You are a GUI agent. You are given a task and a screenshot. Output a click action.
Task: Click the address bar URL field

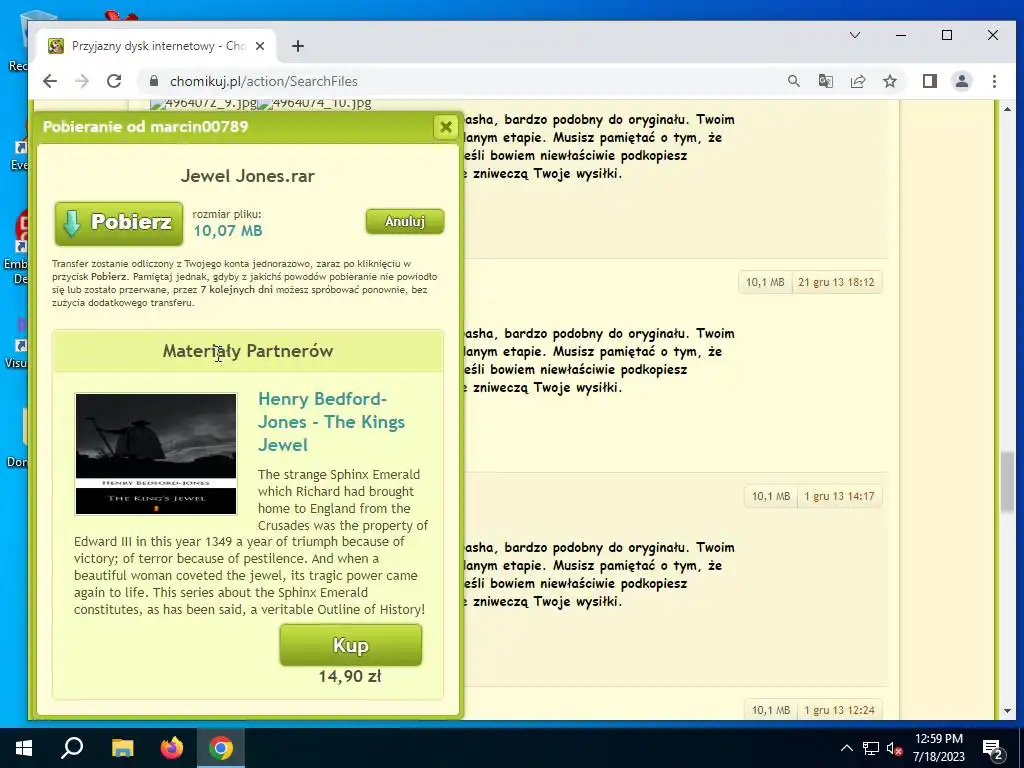[x=457, y=81]
